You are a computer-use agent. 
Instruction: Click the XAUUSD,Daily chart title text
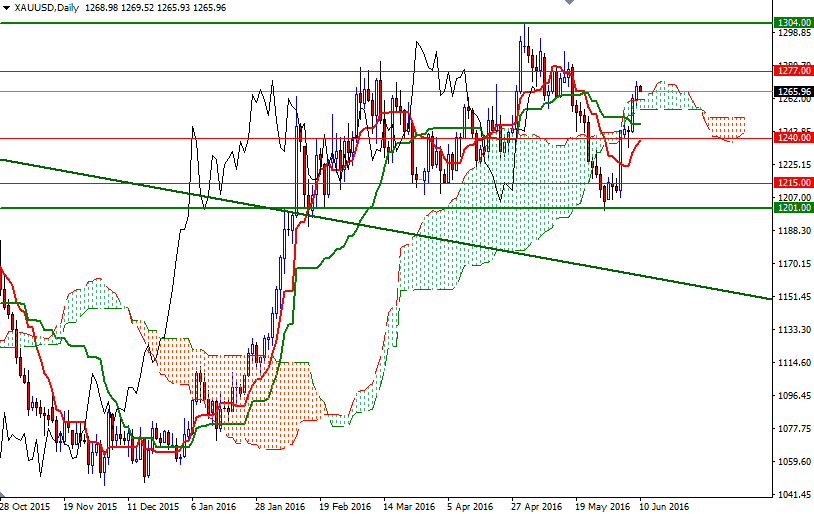coord(45,8)
